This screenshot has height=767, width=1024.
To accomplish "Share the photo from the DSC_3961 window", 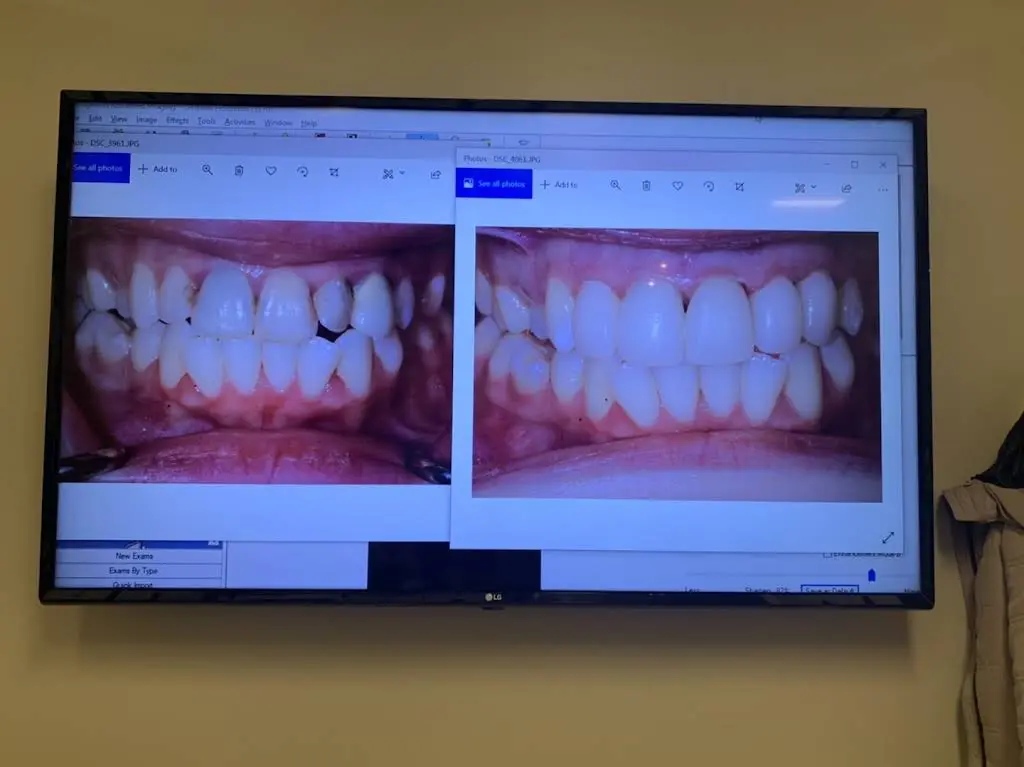I will click(436, 174).
